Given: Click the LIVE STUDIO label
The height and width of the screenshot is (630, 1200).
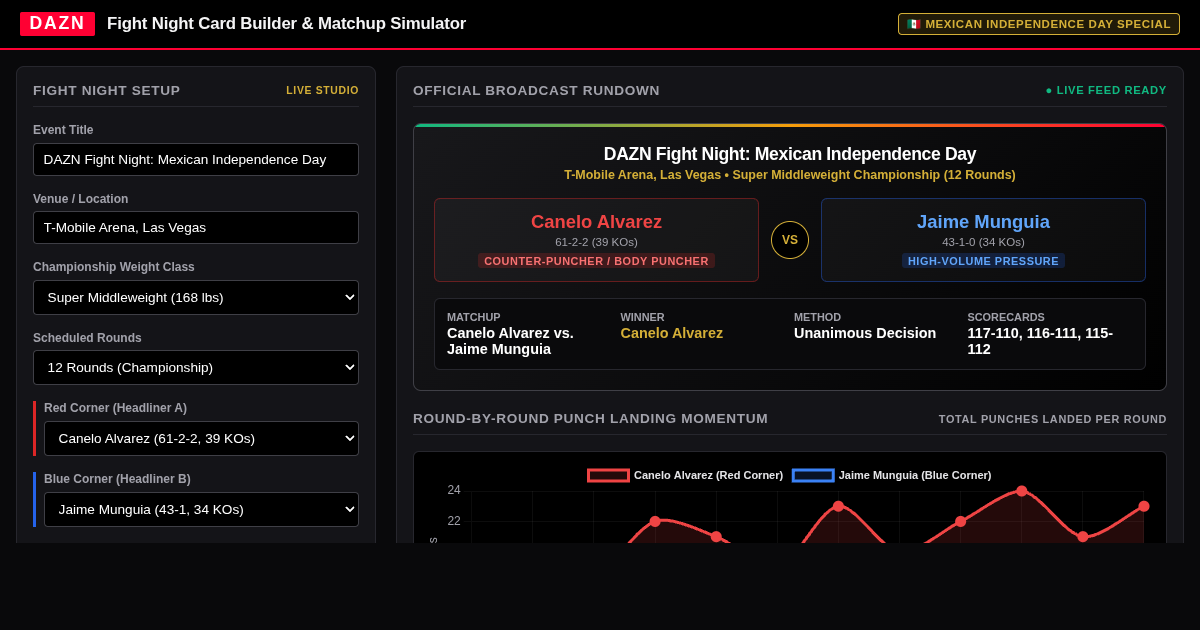Looking at the screenshot, I should (x=322, y=90).
